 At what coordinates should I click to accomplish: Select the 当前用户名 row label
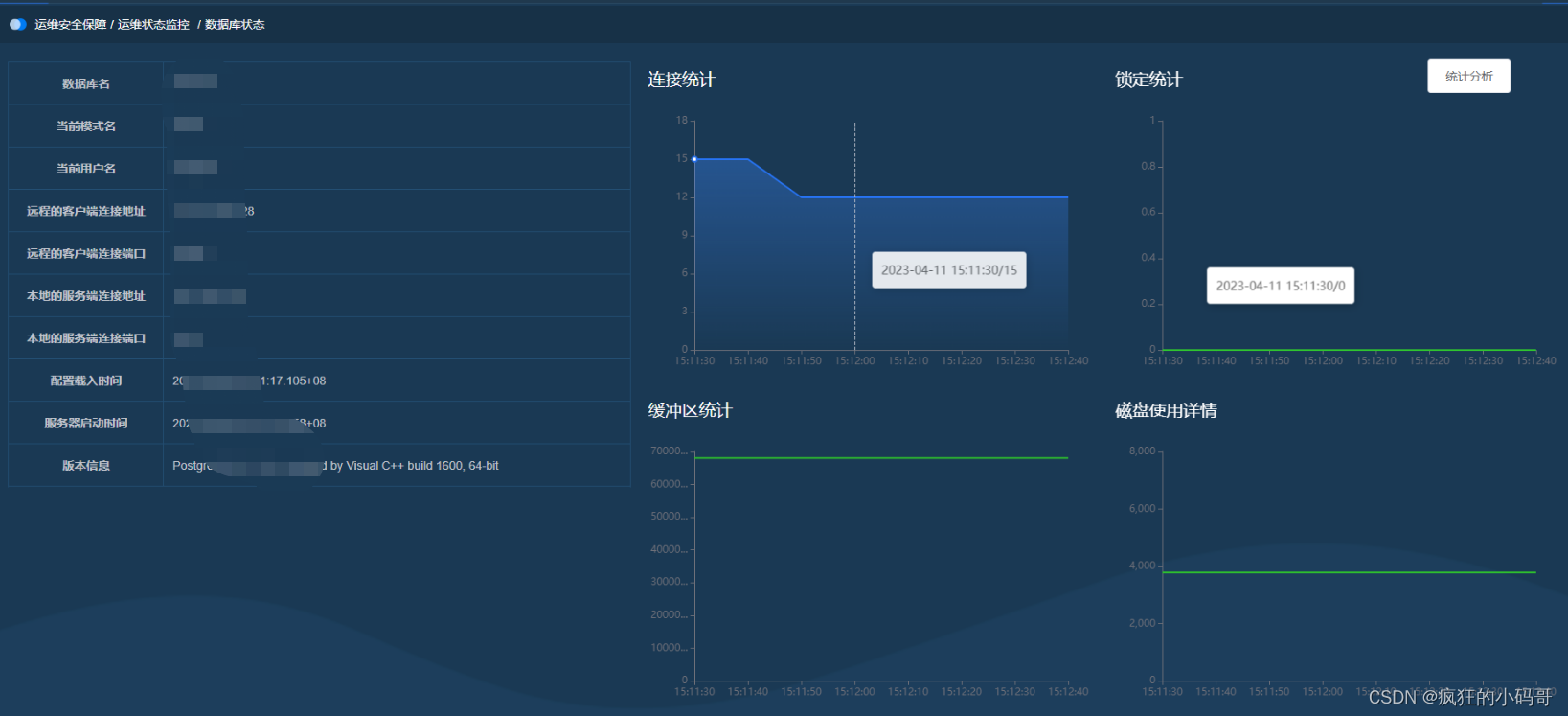86,169
